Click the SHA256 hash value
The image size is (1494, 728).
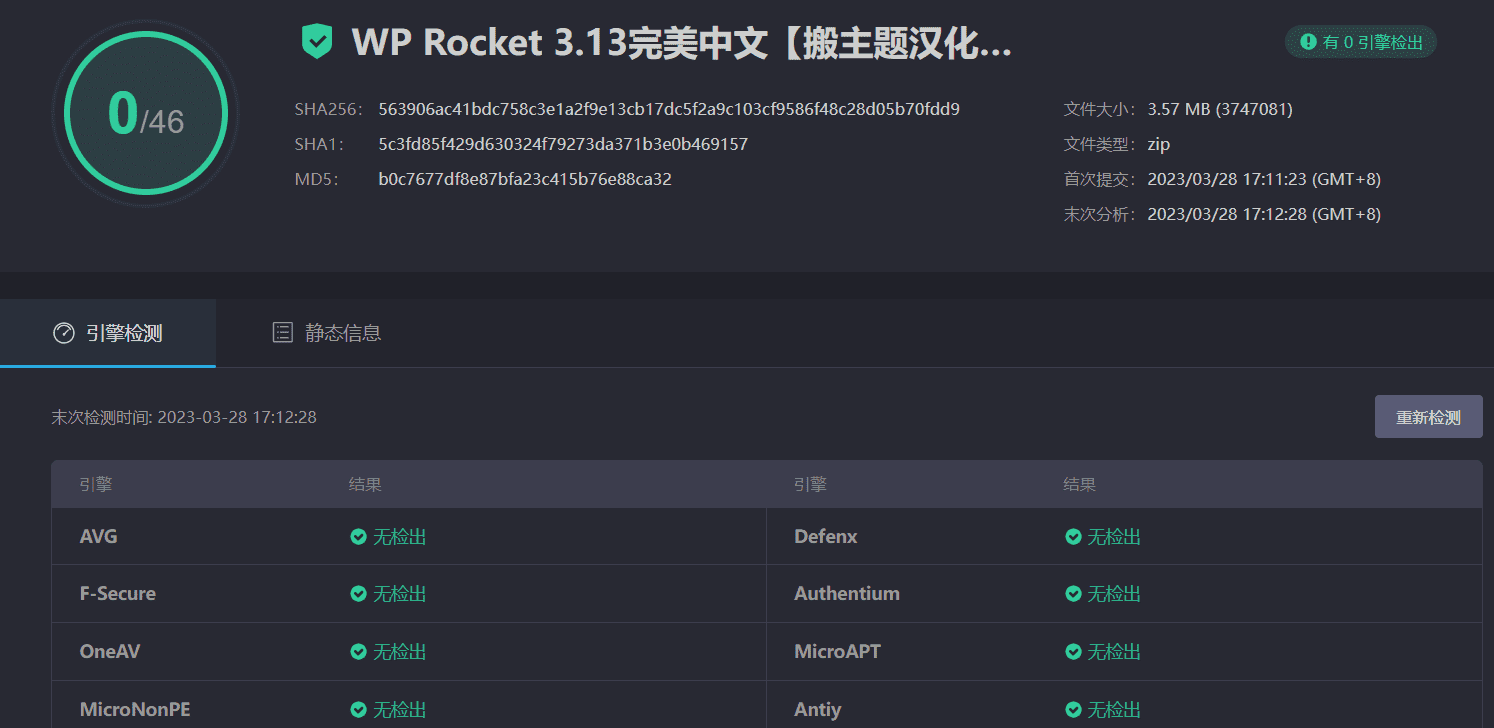click(669, 109)
